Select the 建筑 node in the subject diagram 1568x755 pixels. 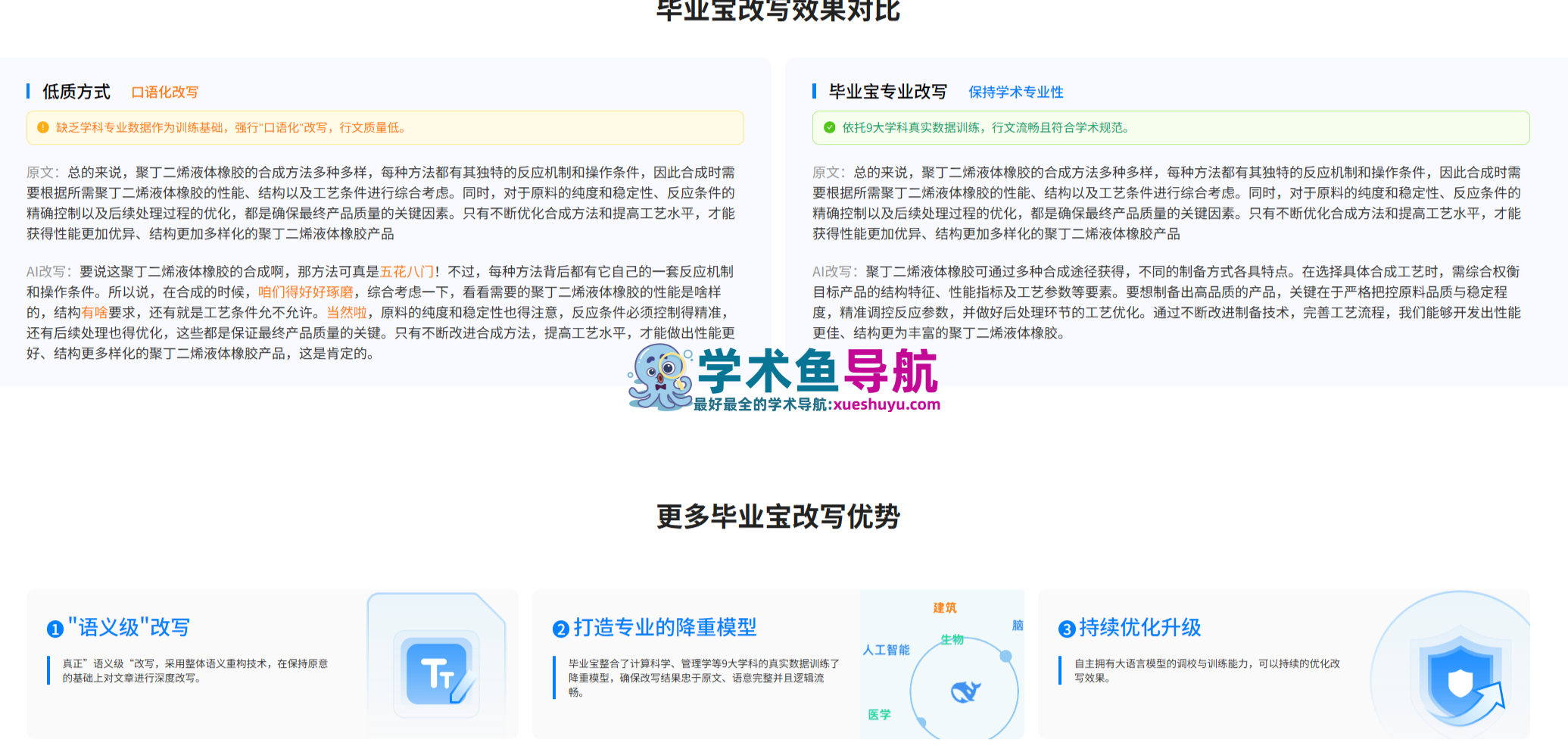pos(946,606)
